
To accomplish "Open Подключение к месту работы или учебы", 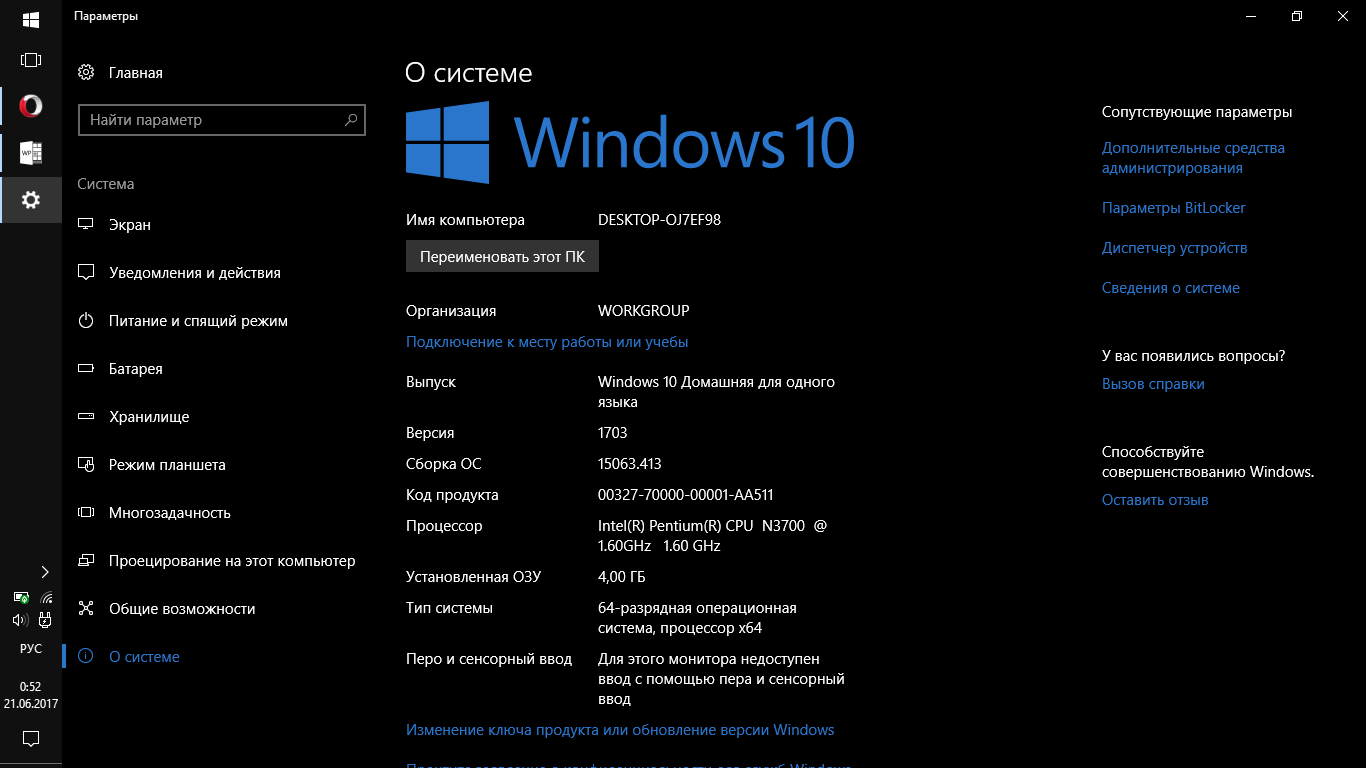I will [x=547, y=342].
